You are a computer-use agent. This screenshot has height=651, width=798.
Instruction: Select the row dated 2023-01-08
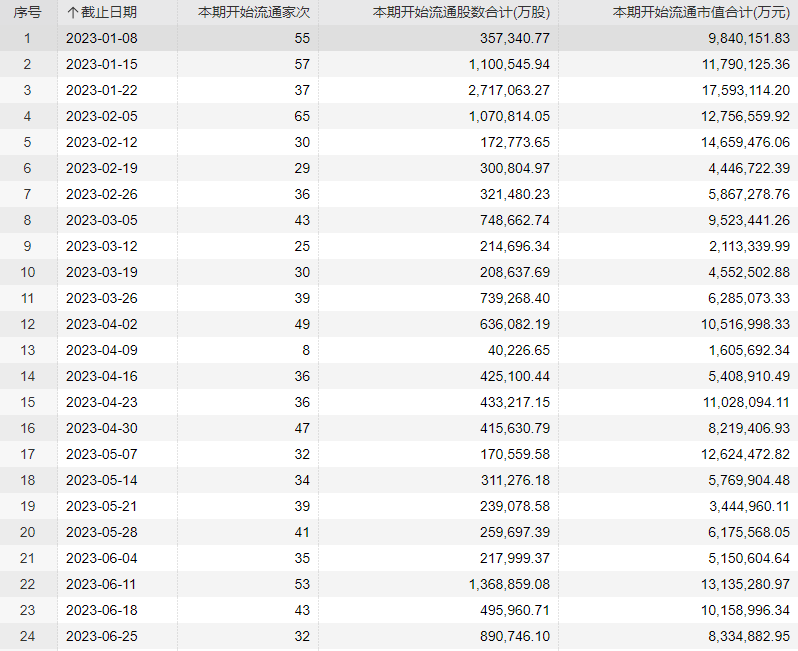tap(399, 38)
